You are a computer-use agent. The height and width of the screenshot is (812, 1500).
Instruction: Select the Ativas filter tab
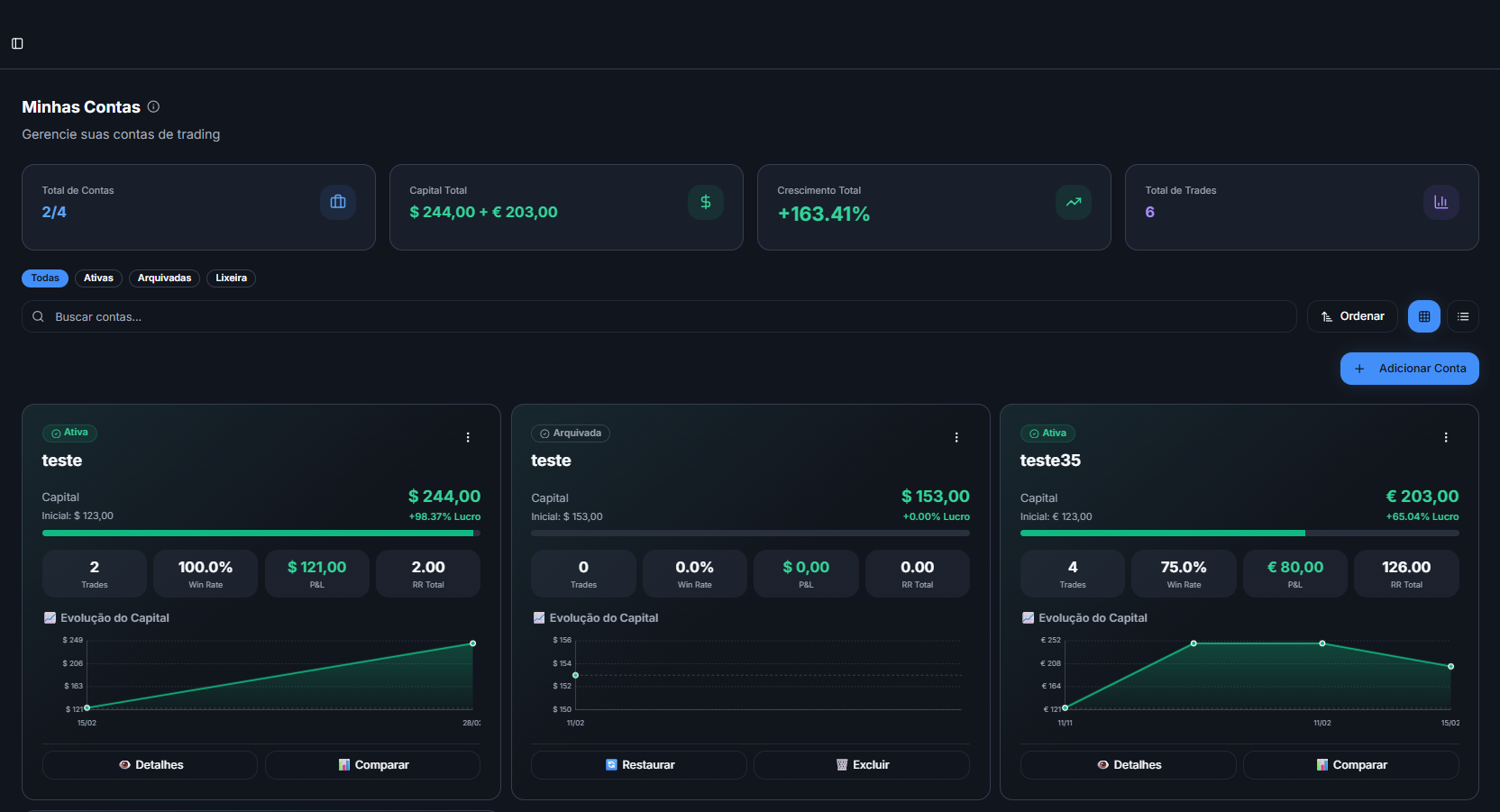(x=98, y=278)
